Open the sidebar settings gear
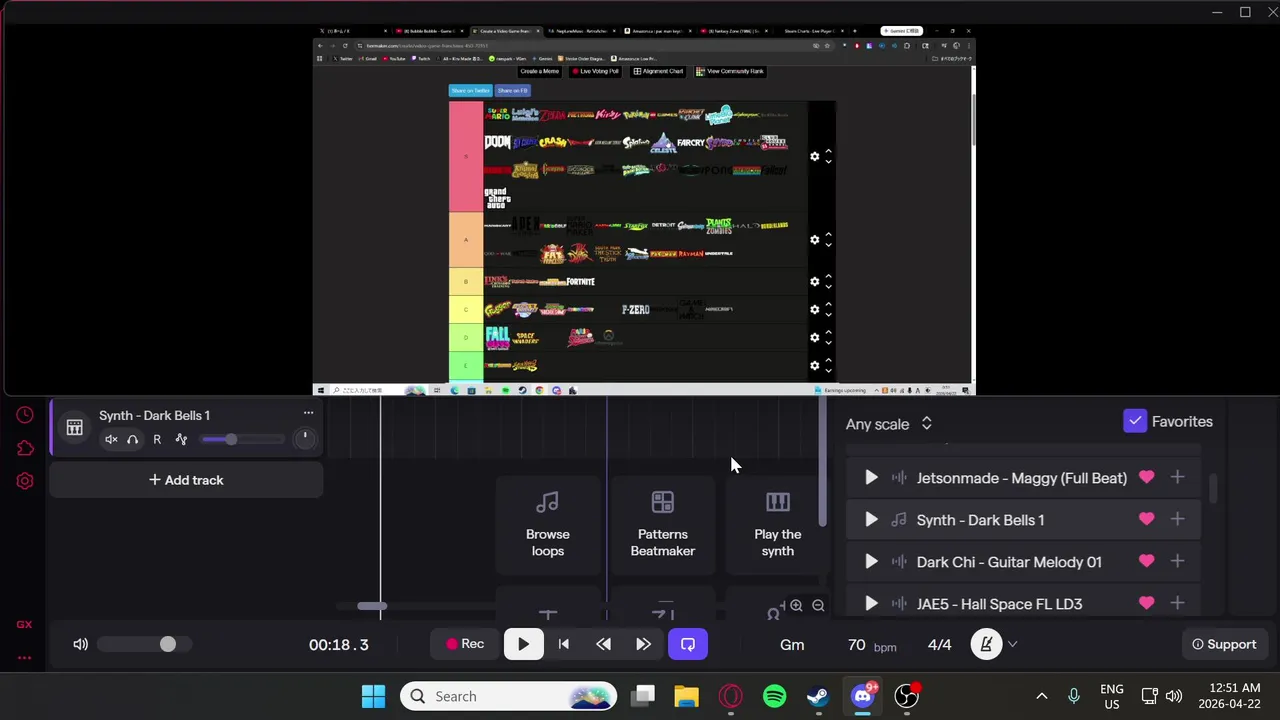Screen dimensions: 1280x720 tap(25, 481)
